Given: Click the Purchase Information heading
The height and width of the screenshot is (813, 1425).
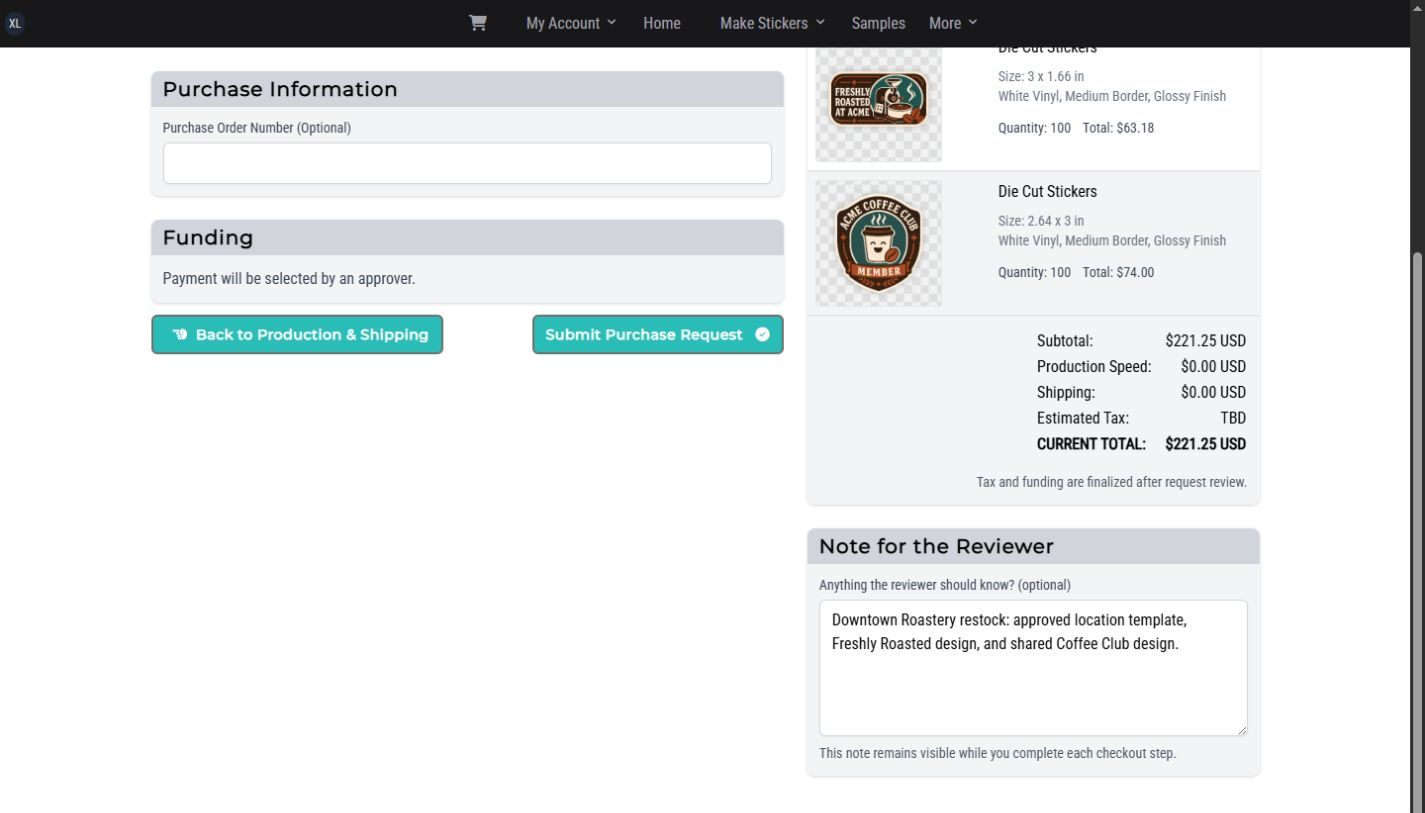Looking at the screenshot, I should coord(280,89).
